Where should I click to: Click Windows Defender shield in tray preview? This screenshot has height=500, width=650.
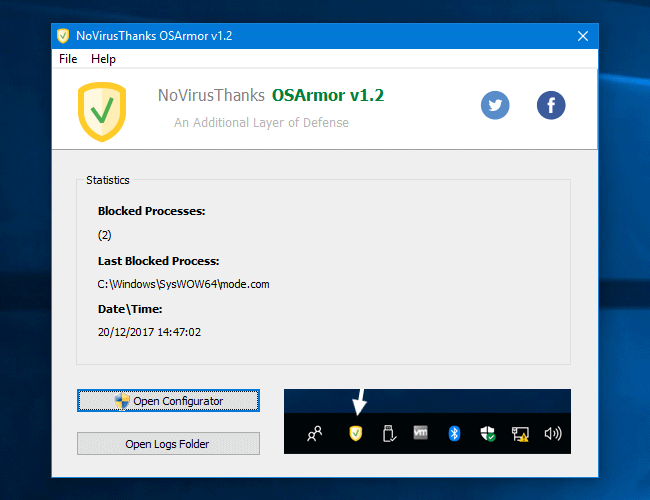coord(488,434)
